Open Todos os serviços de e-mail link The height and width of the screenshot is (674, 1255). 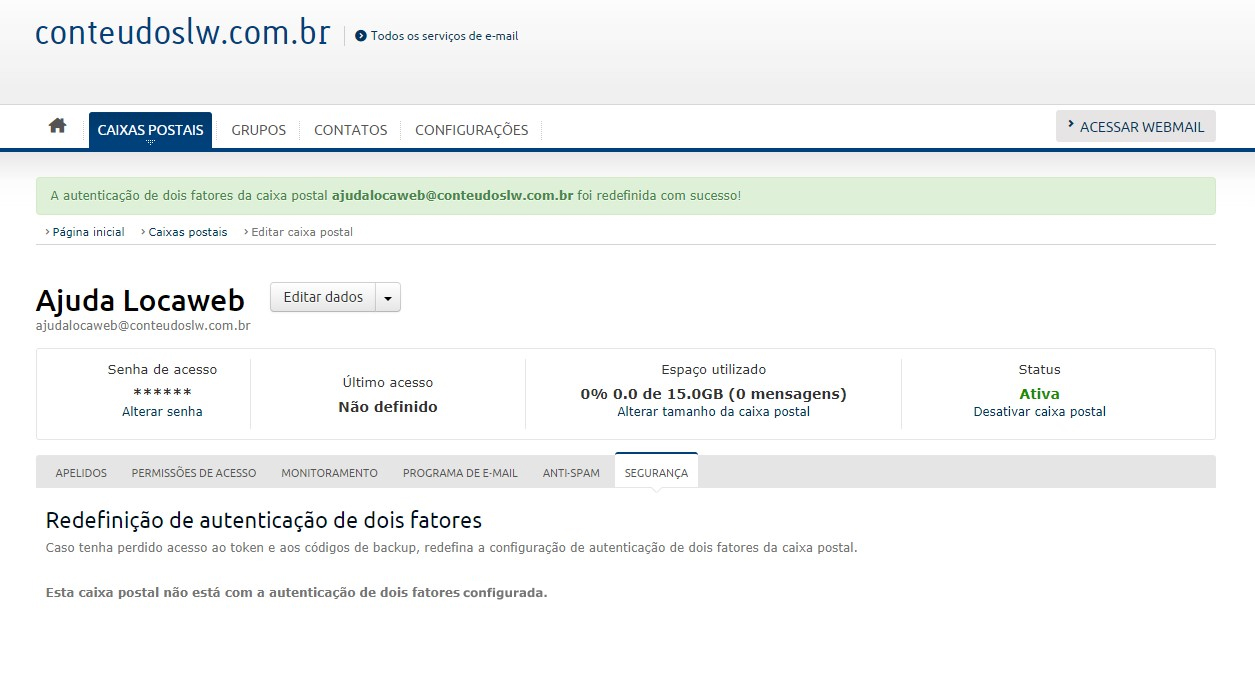(444, 36)
